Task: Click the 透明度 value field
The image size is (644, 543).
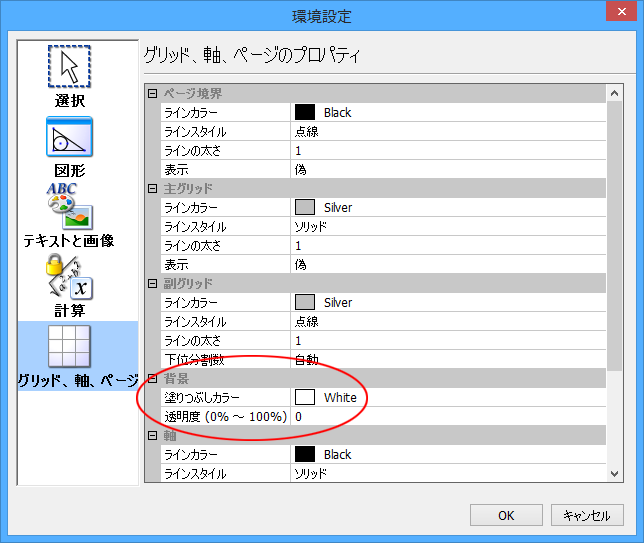Action: [x=448, y=417]
